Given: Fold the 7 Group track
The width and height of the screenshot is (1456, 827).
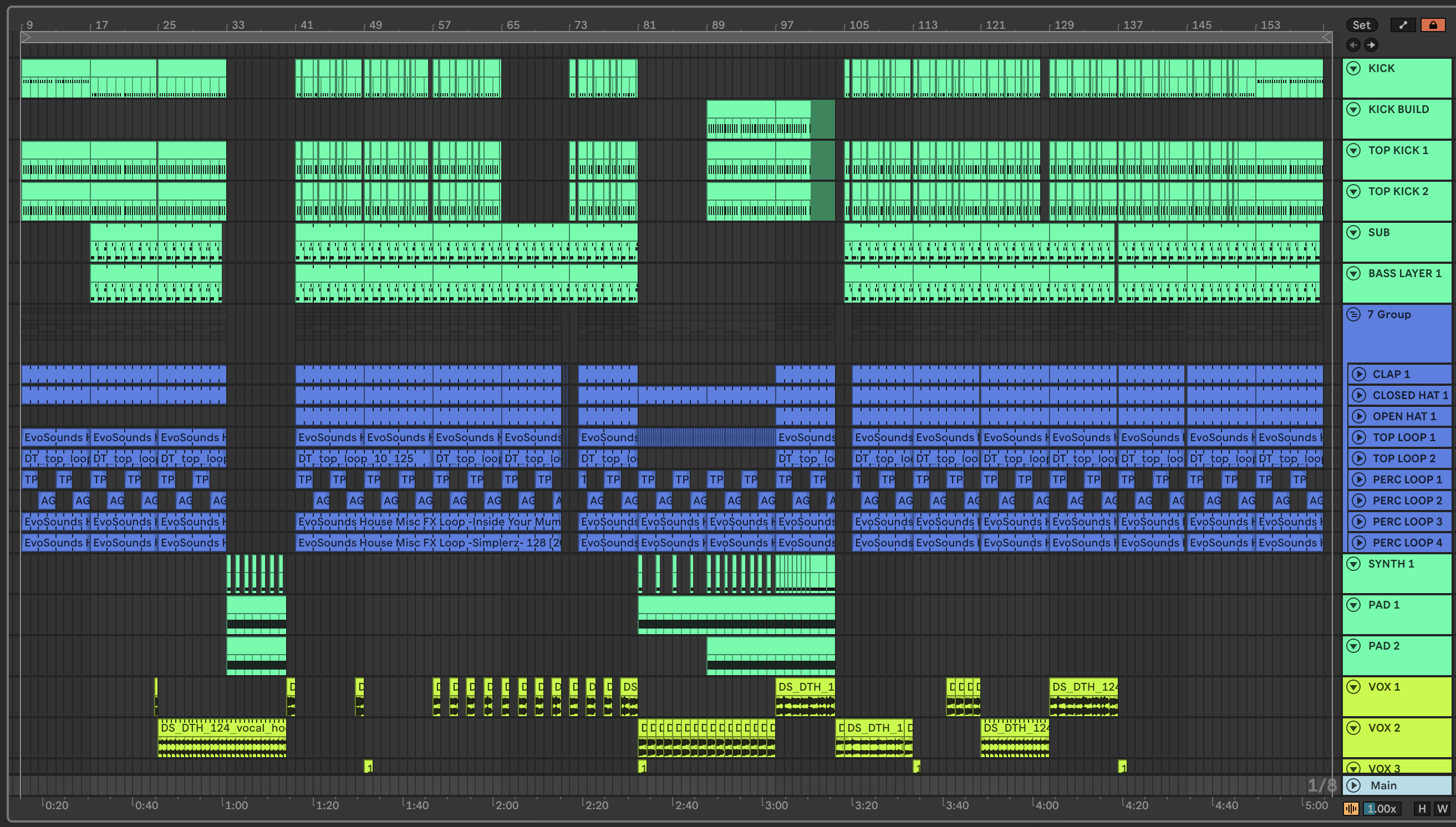Looking at the screenshot, I should pyautogui.click(x=1354, y=314).
